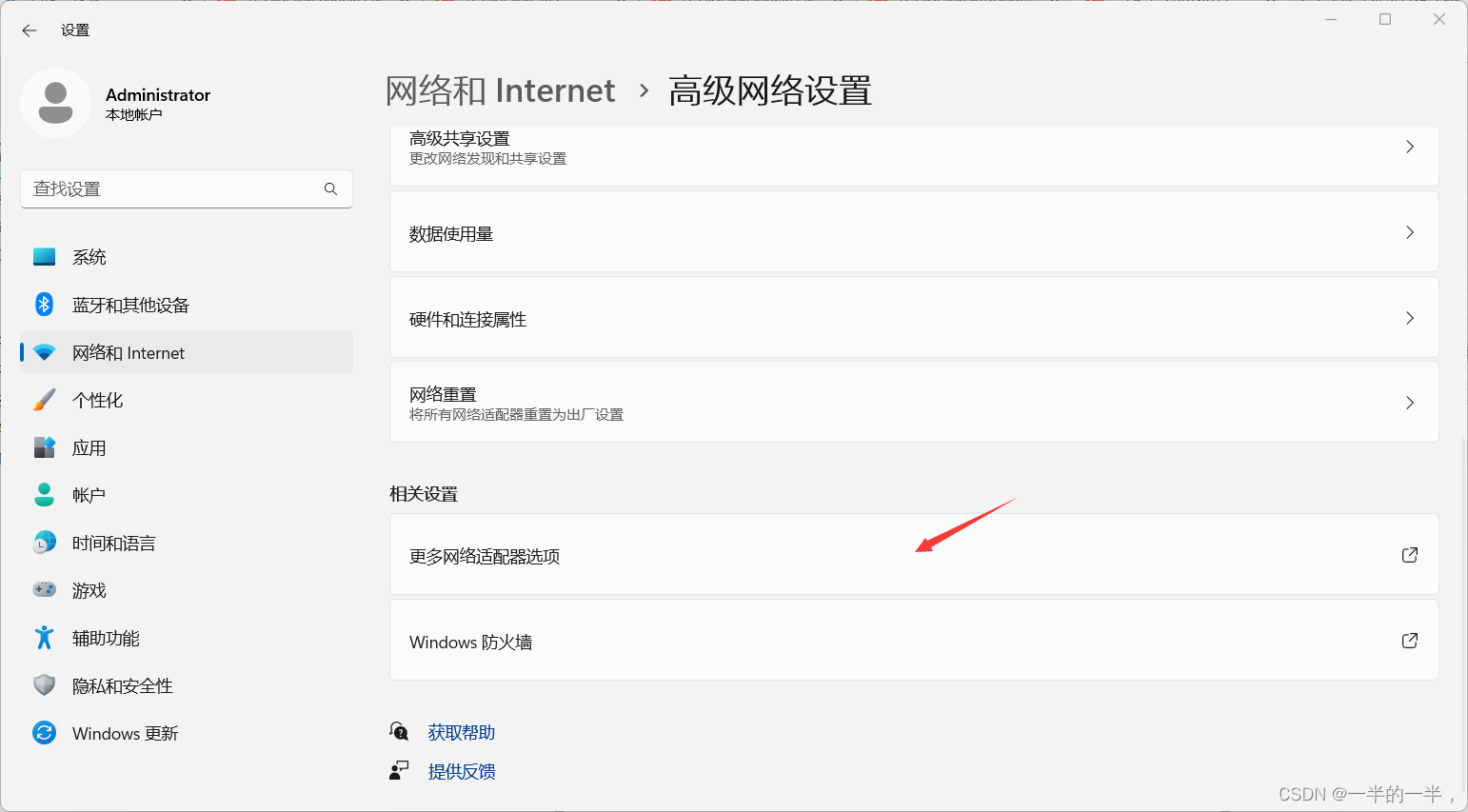Switch to 时间和语言 settings

point(187,543)
